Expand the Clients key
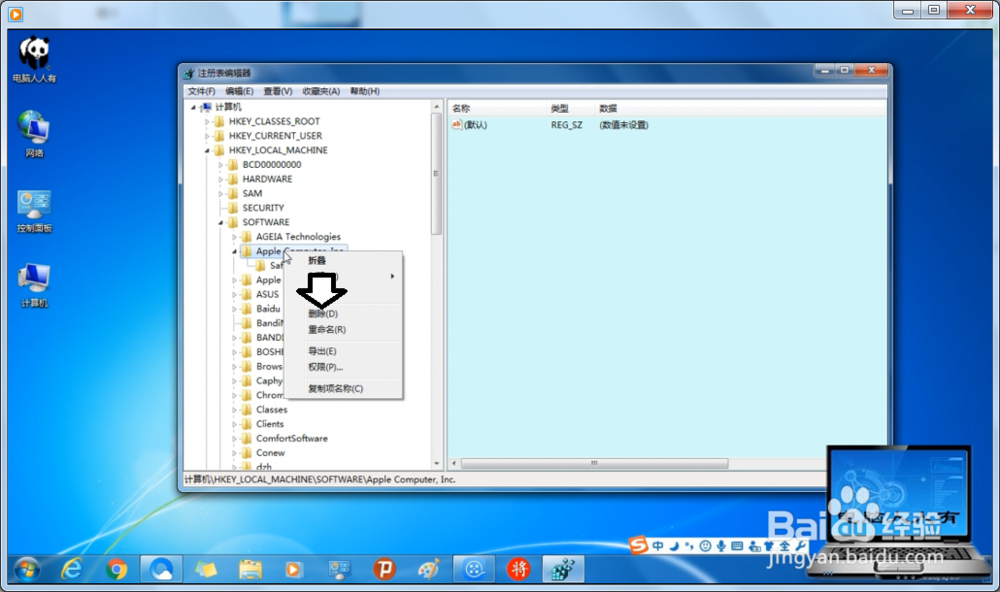Screen dimensions: 1000x592 [x=234, y=424]
